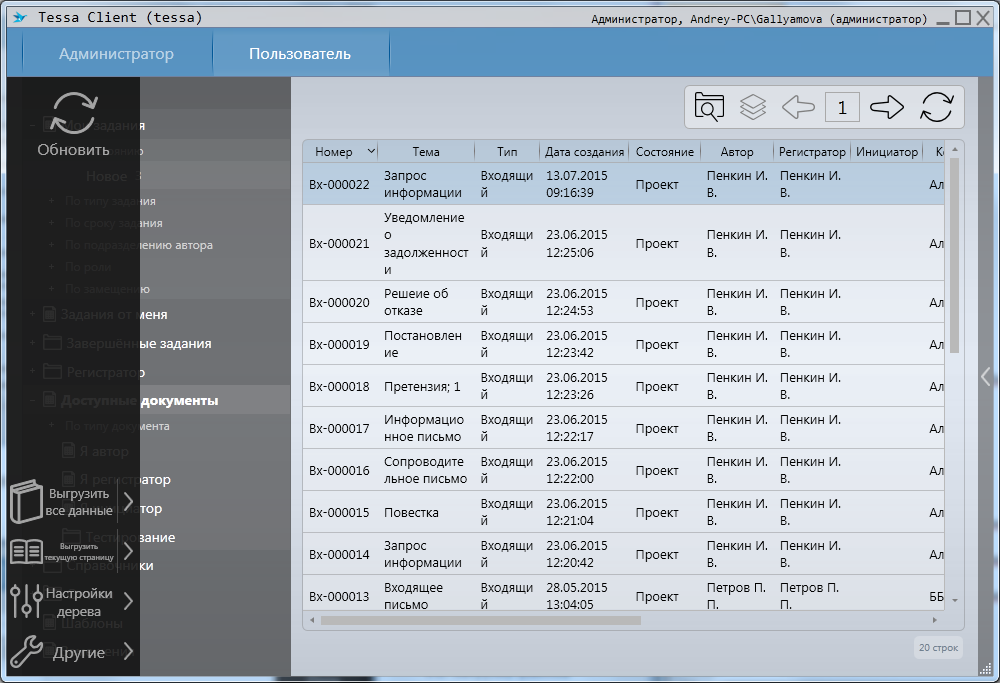1000x683 pixels.
Task: Expand the Выгрузить все данные submenu arrow
Action: click(128, 501)
